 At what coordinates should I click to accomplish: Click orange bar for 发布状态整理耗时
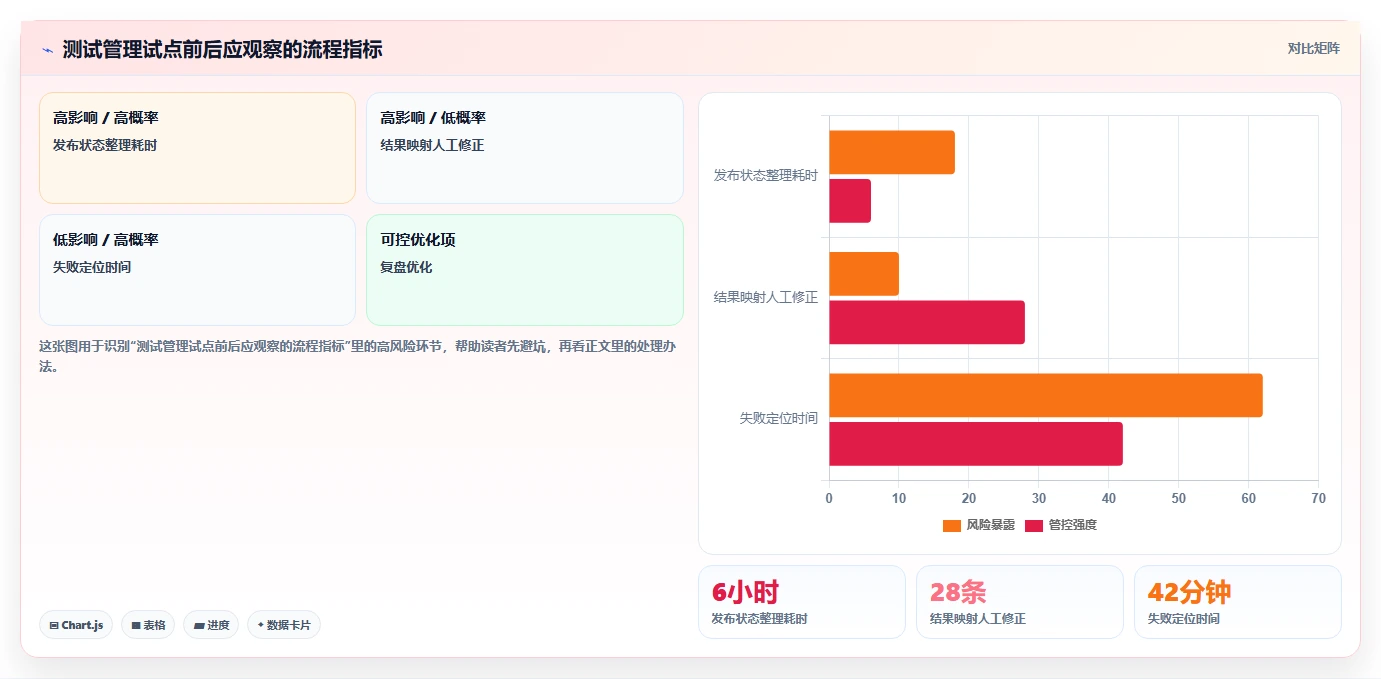click(892, 152)
